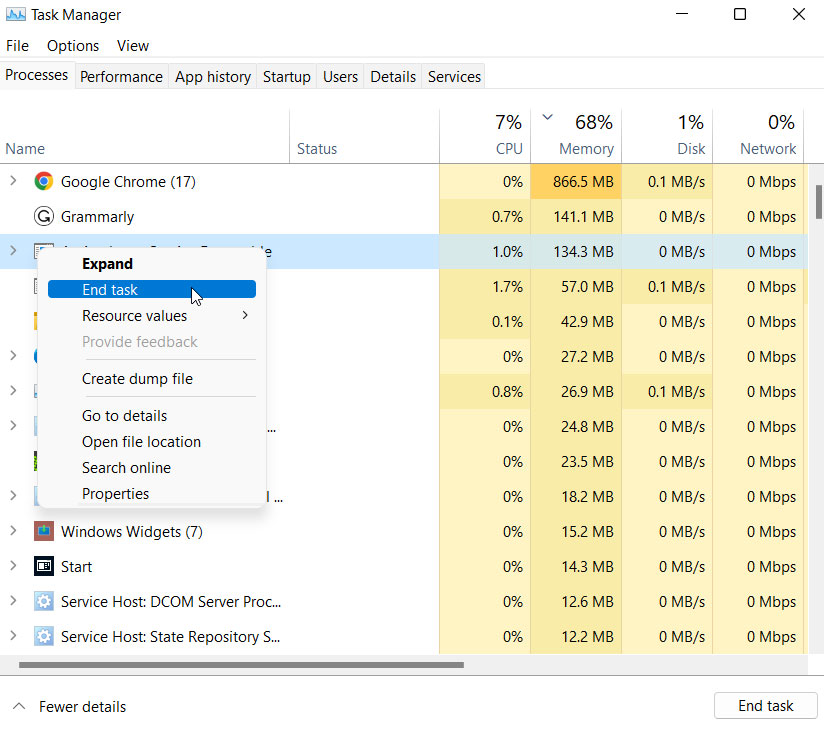This screenshot has height=733, width=824.
Task: Click the Fewer details link
Action: coord(83,706)
